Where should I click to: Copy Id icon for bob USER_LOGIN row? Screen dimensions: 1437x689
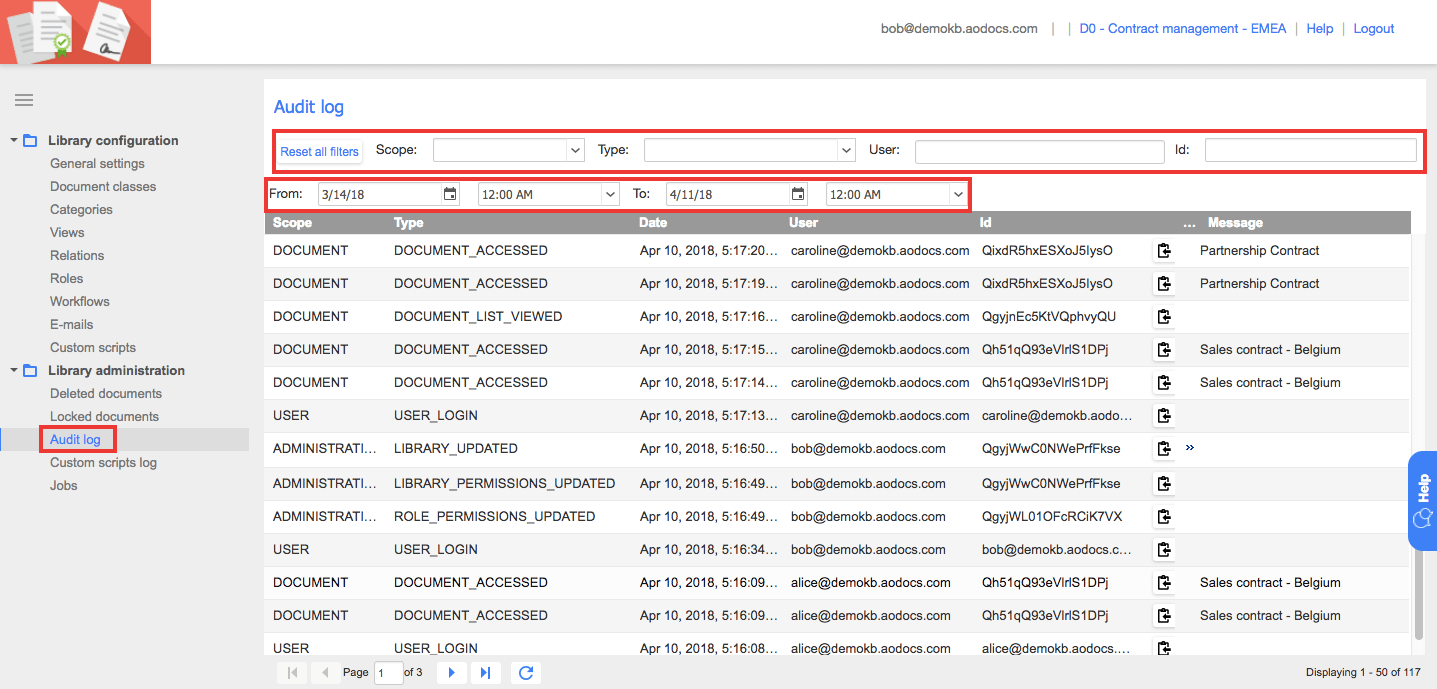1164,550
